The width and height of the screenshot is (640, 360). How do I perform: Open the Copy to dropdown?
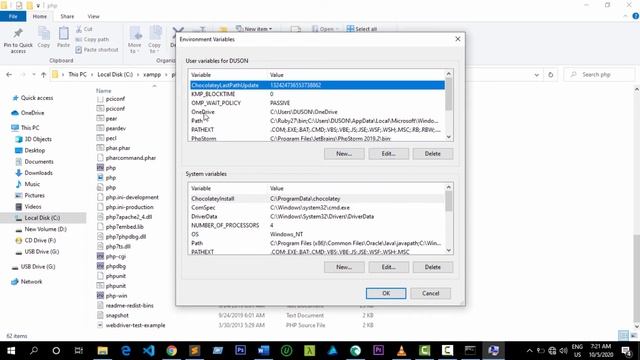(x=154, y=40)
